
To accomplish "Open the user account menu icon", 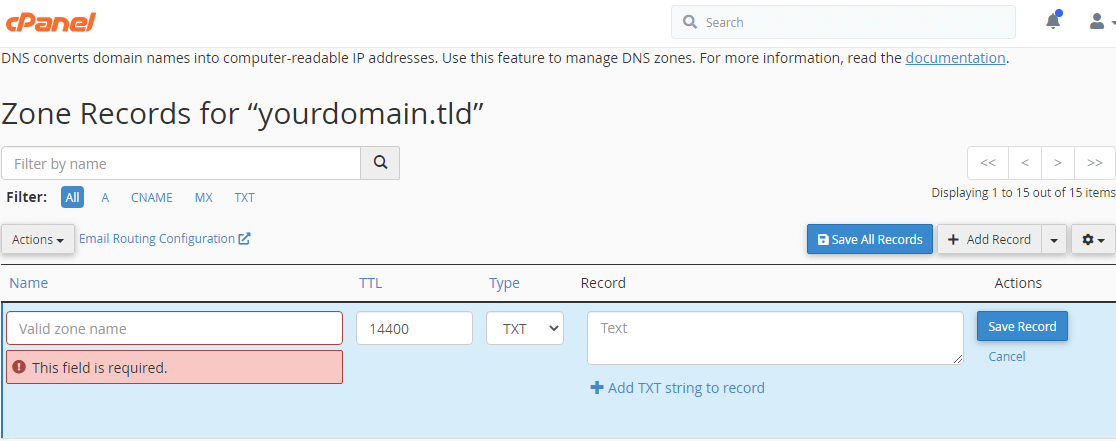I will coord(1100,21).
